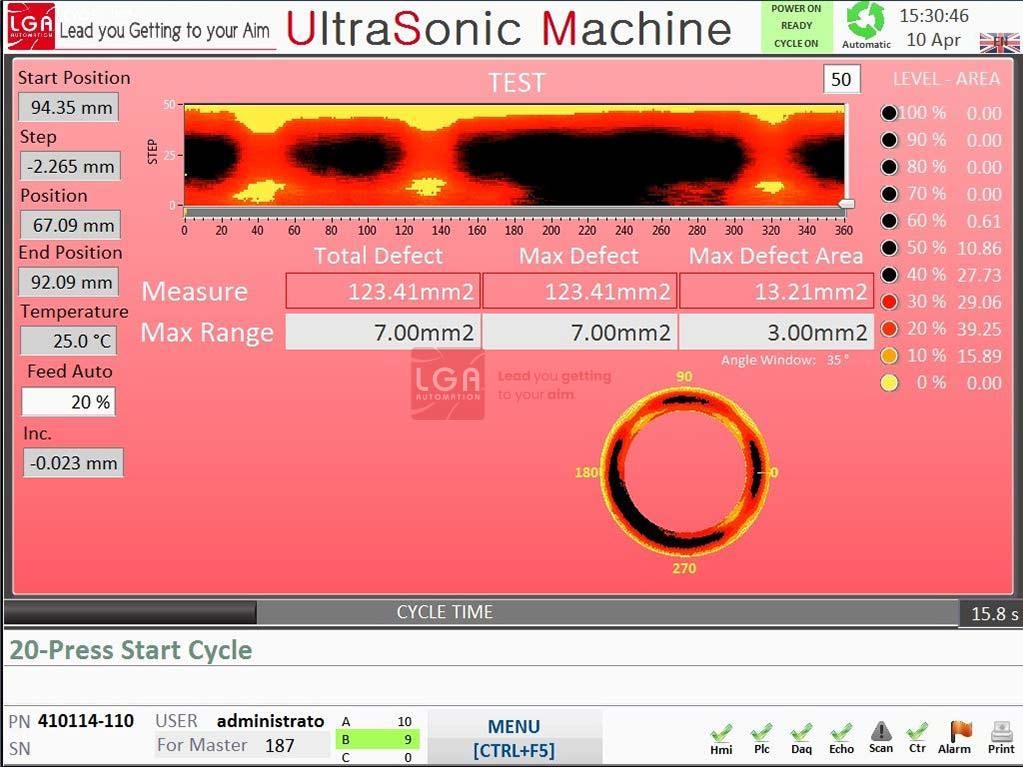The image size is (1023, 767).
Task: Click the POWER ON READY CYCLE ON indicator
Action: (x=796, y=26)
